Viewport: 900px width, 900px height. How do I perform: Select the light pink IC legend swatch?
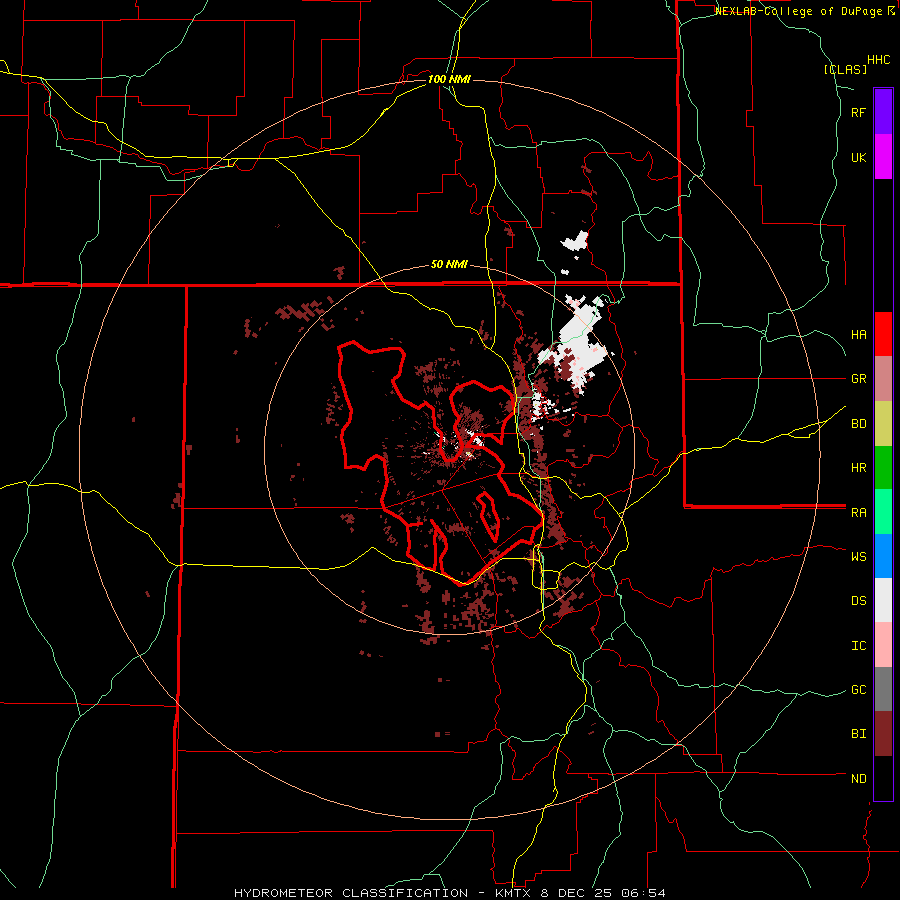pyautogui.click(x=883, y=645)
